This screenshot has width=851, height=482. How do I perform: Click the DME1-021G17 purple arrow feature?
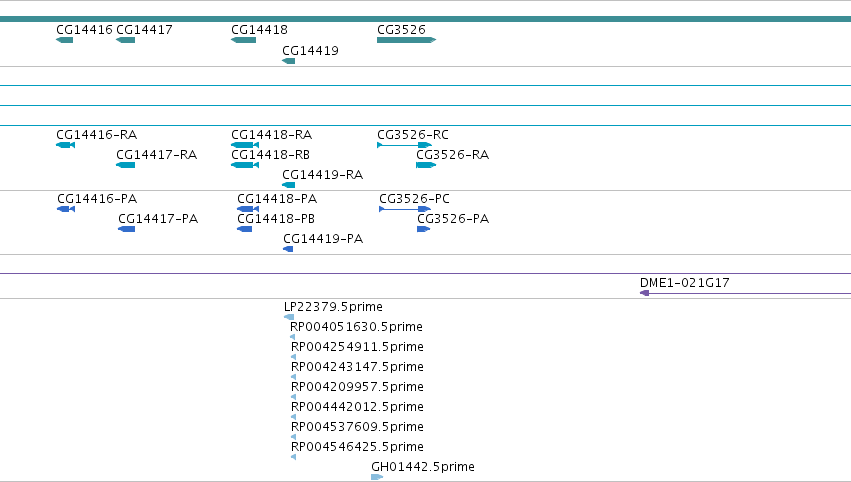[745, 293]
